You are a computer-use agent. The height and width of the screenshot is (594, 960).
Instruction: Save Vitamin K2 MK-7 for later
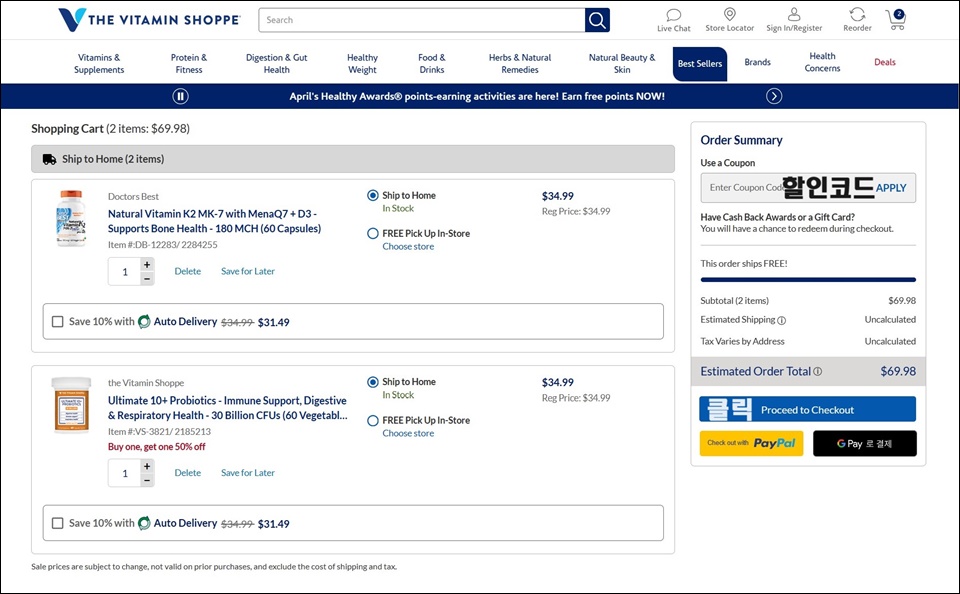[x=248, y=271]
